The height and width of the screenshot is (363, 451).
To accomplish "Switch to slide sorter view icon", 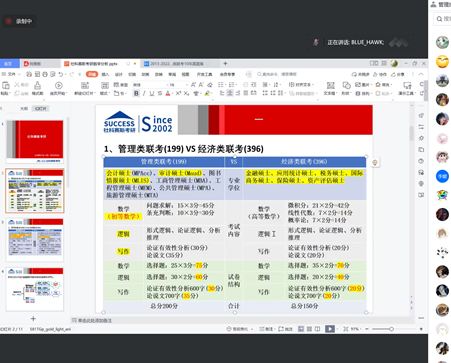I will click(309, 329).
